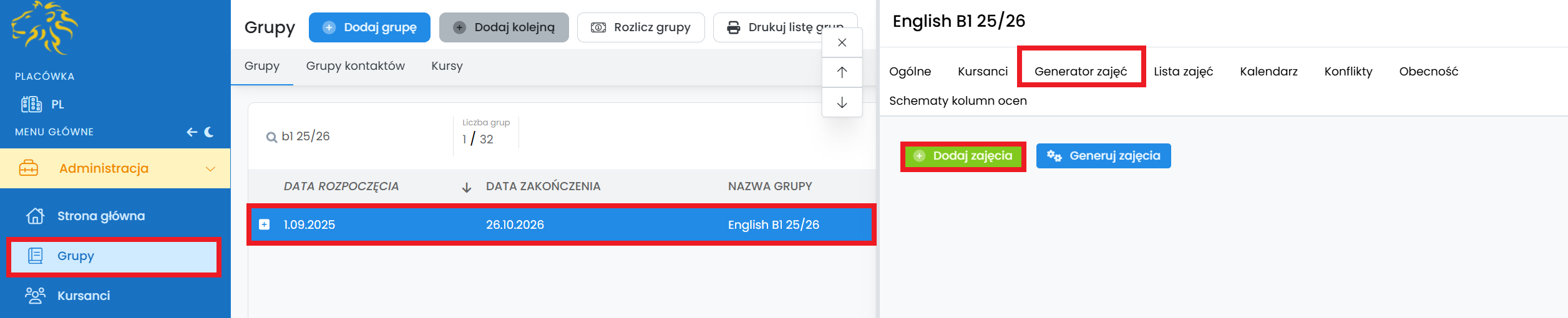
Task: Close the group details panel
Action: point(842,42)
